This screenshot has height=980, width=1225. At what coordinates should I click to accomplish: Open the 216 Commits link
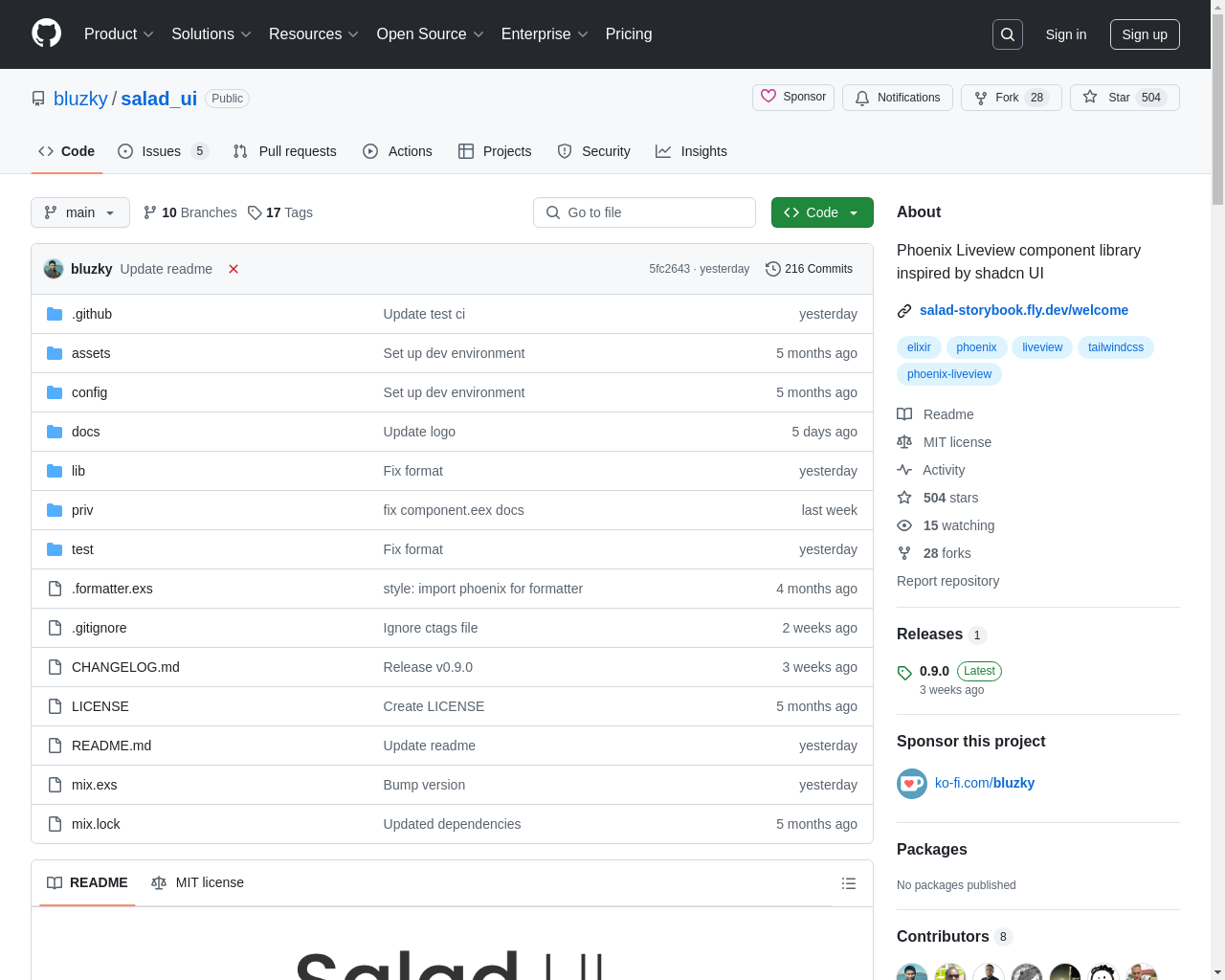click(810, 269)
